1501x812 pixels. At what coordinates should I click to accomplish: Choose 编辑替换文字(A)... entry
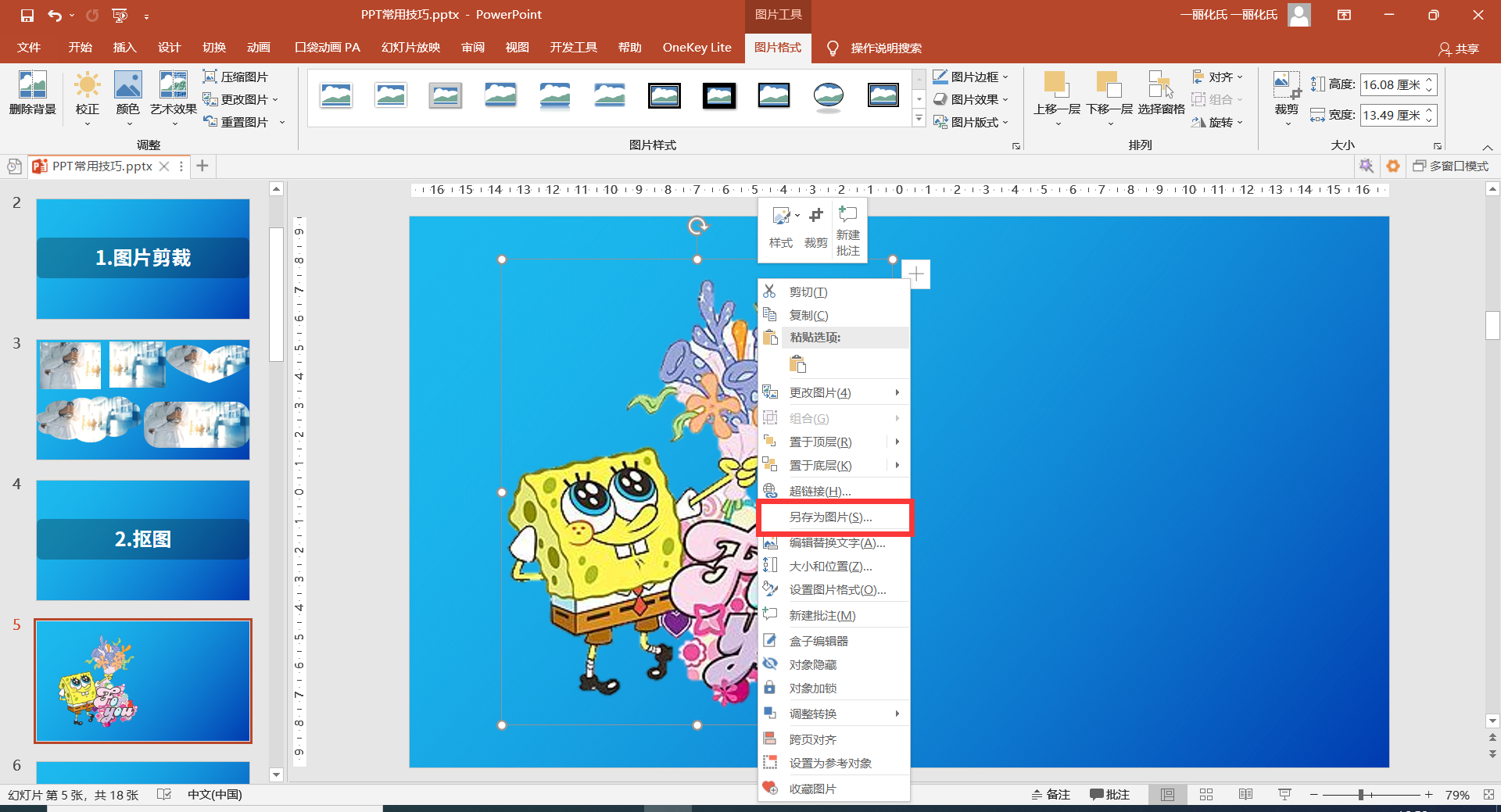[833, 542]
